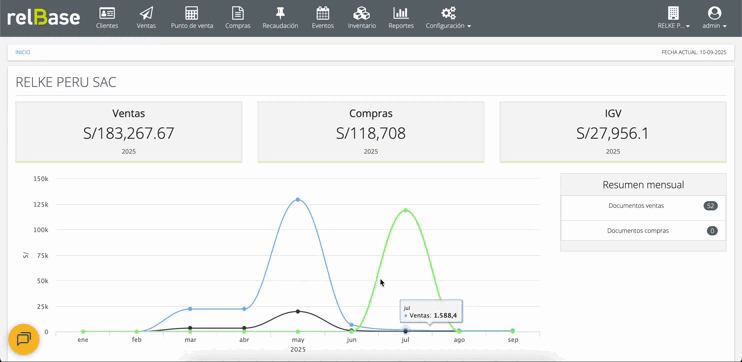The width and height of the screenshot is (742, 362).
Task: Click the blue Ventas point at jun
Action: (351, 325)
